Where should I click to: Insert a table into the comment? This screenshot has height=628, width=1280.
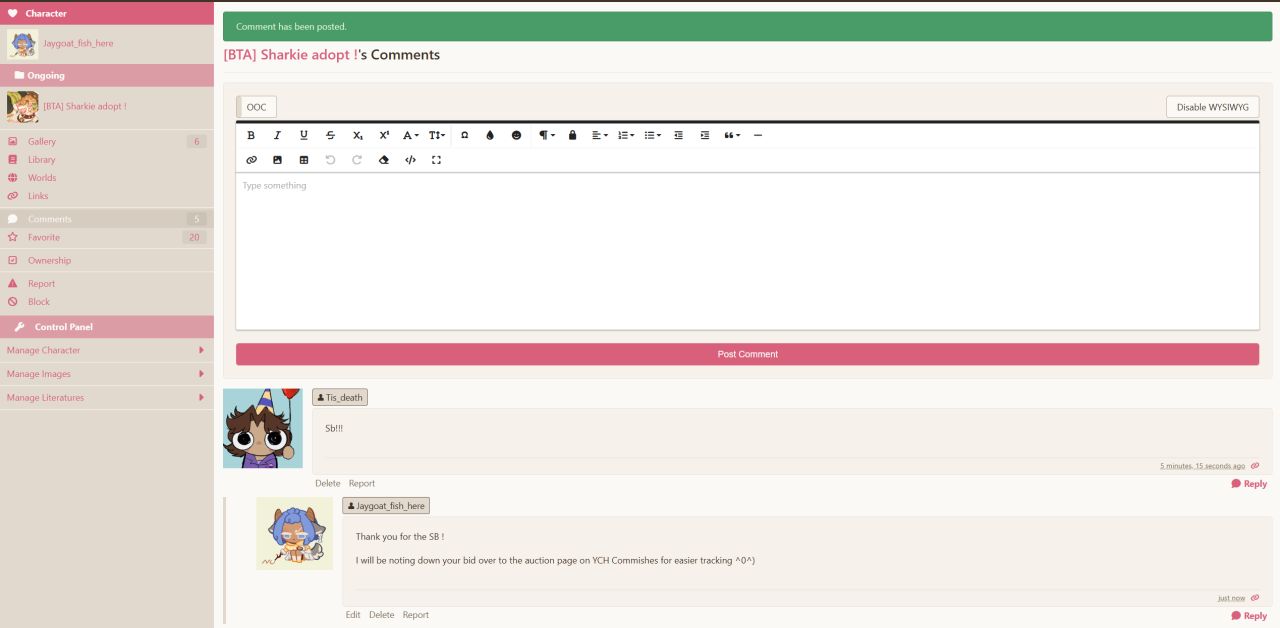tap(304, 160)
